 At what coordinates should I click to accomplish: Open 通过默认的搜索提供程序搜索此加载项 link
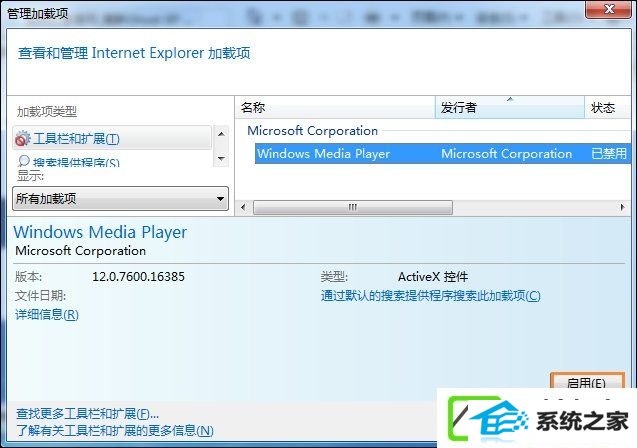(431, 295)
